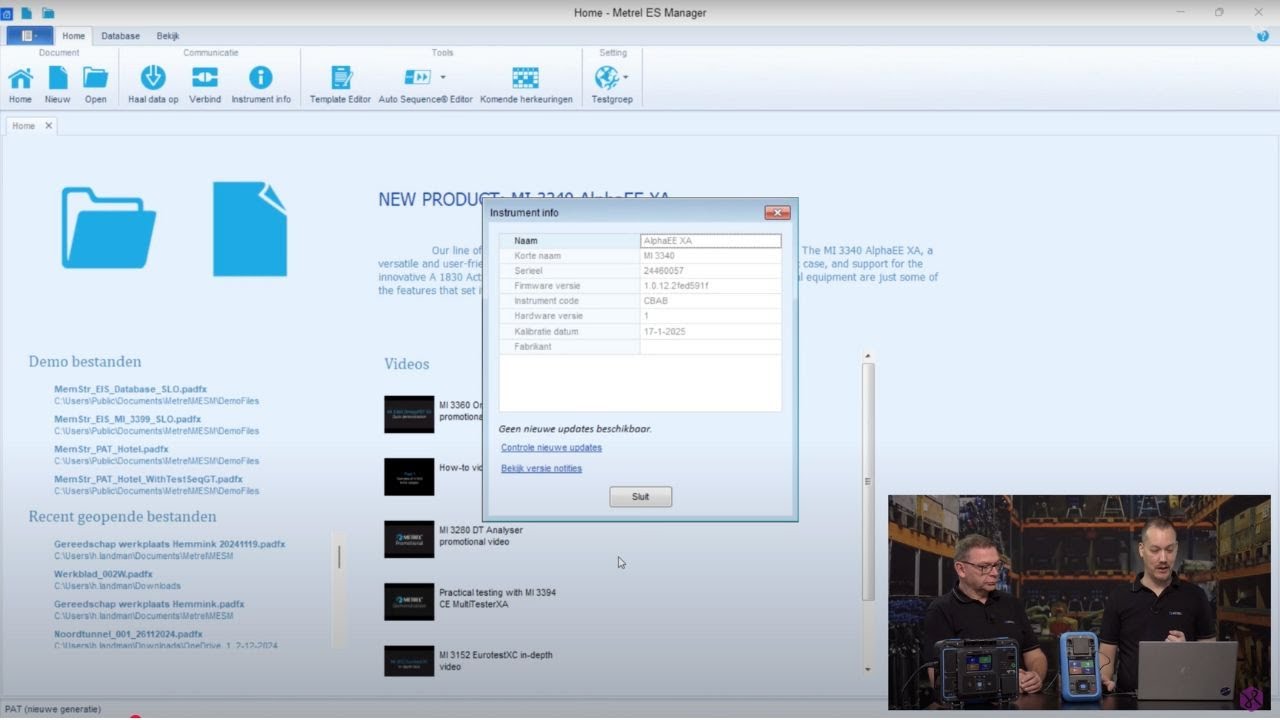
Task: Click the video list scrollbar up arrow
Action: [x=868, y=356]
